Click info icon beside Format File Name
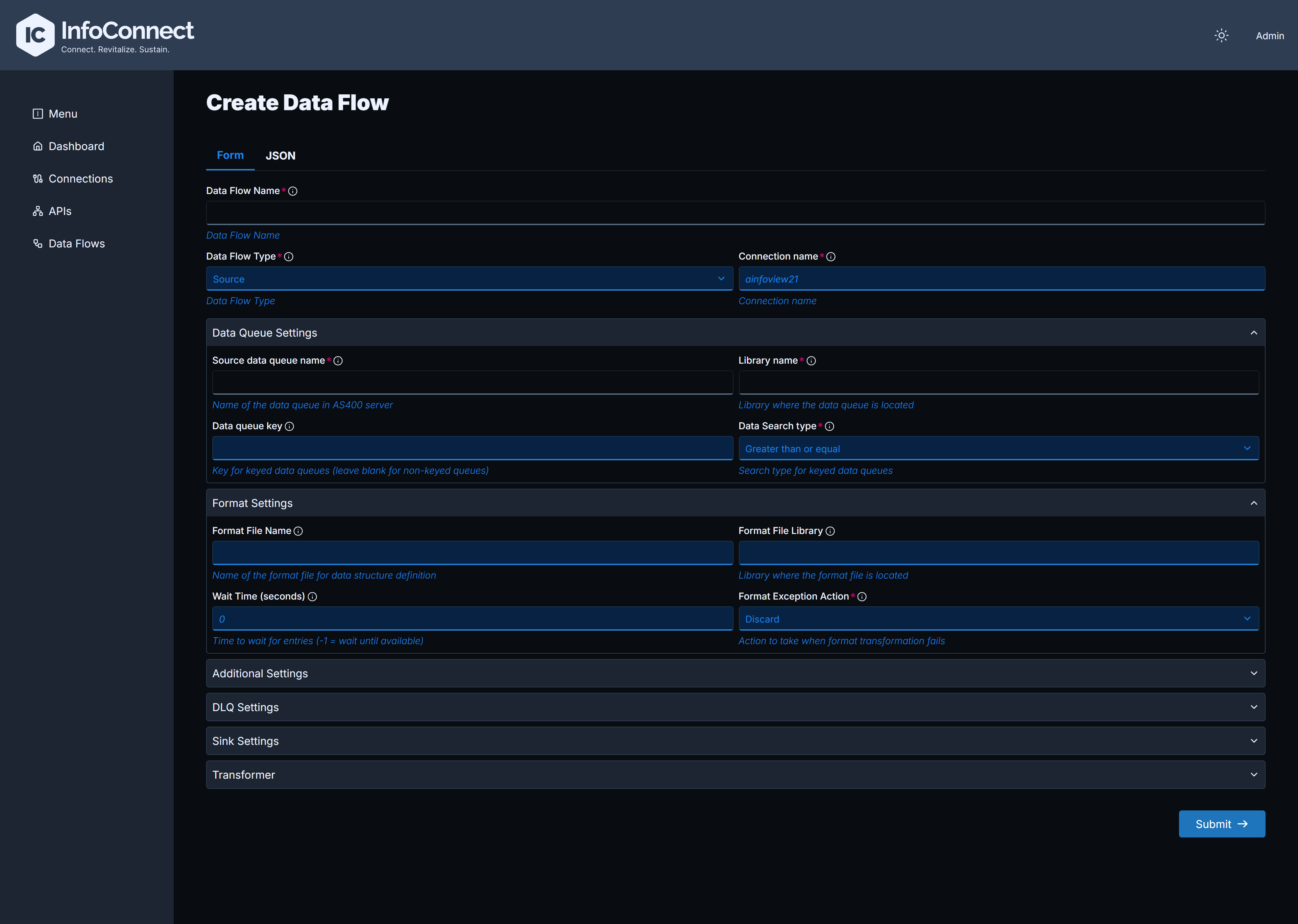This screenshot has height=924, width=1298. (298, 531)
